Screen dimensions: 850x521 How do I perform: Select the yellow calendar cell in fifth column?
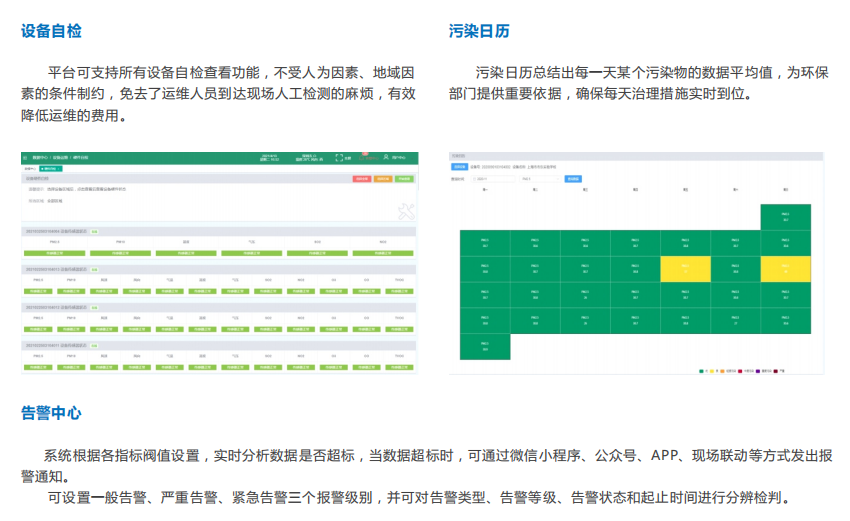(x=686, y=269)
